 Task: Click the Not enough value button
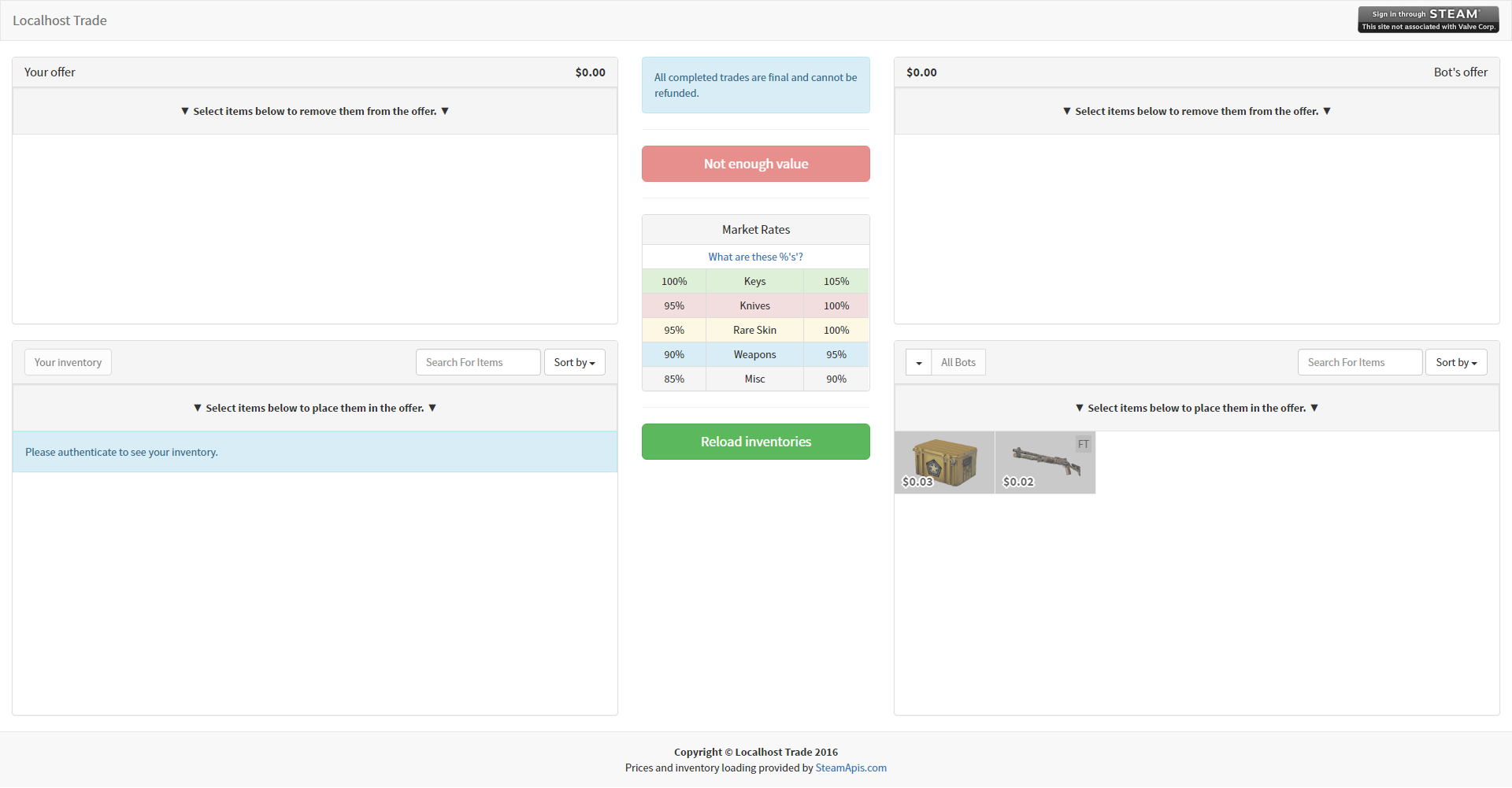click(755, 164)
